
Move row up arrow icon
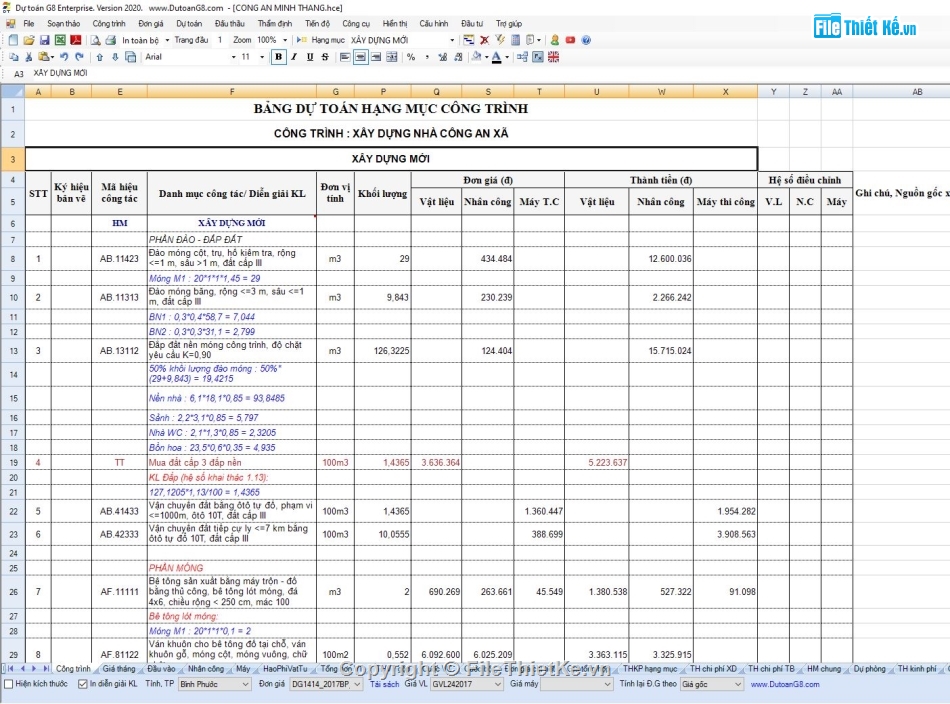[x=99, y=57]
